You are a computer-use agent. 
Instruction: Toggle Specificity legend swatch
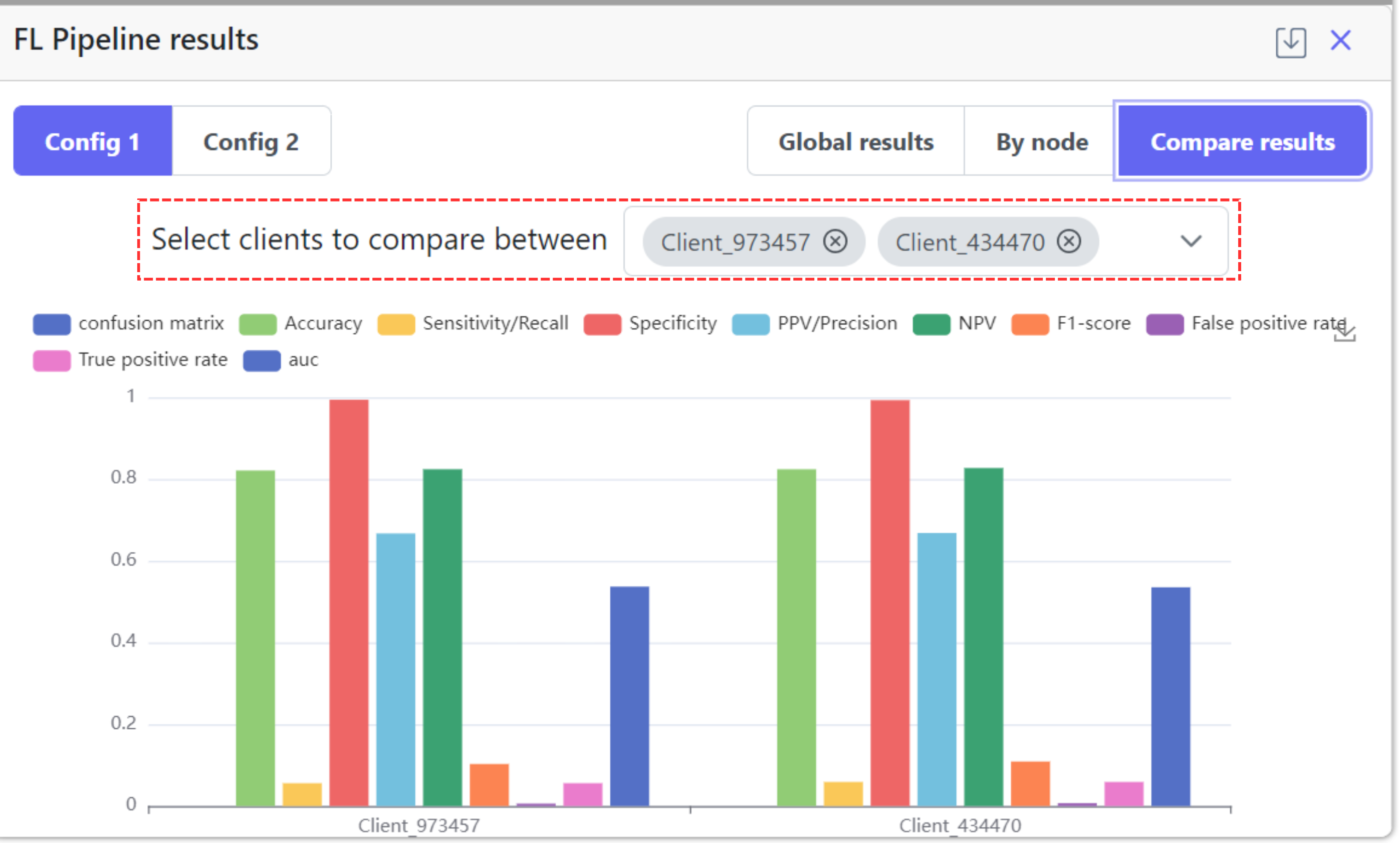(x=602, y=324)
